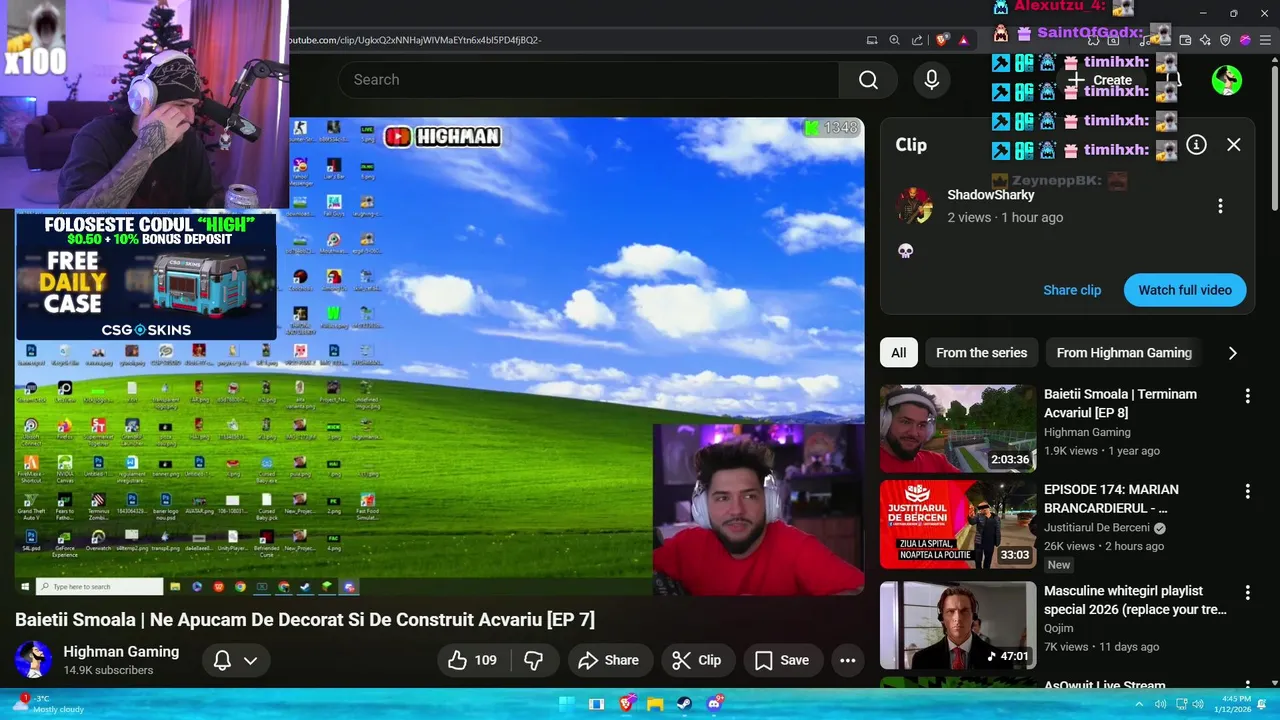This screenshot has height=720, width=1280.
Task: Click the Highman Gaming channel name
Action: point(121,651)
